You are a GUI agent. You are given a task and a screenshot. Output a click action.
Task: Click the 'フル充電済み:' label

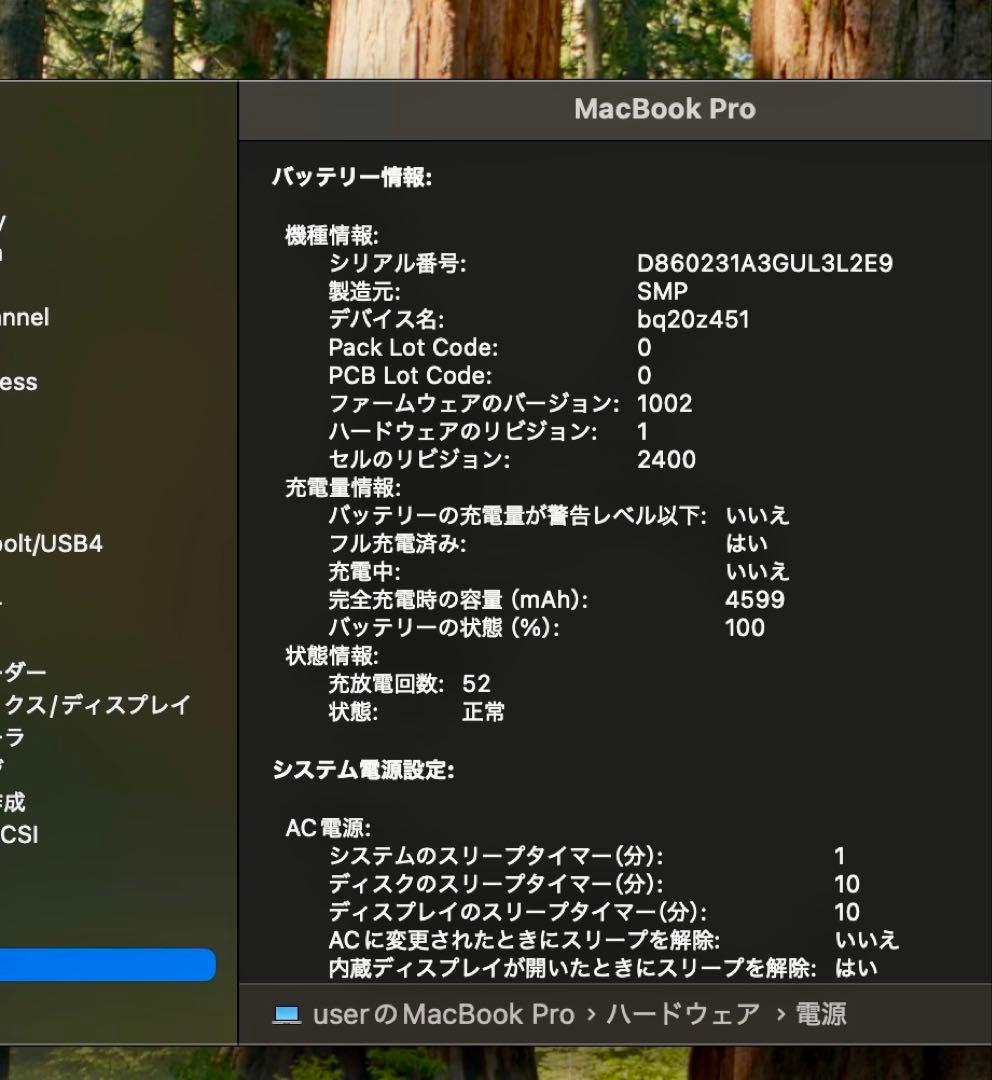pyautogui.click(x=397, y=544)
